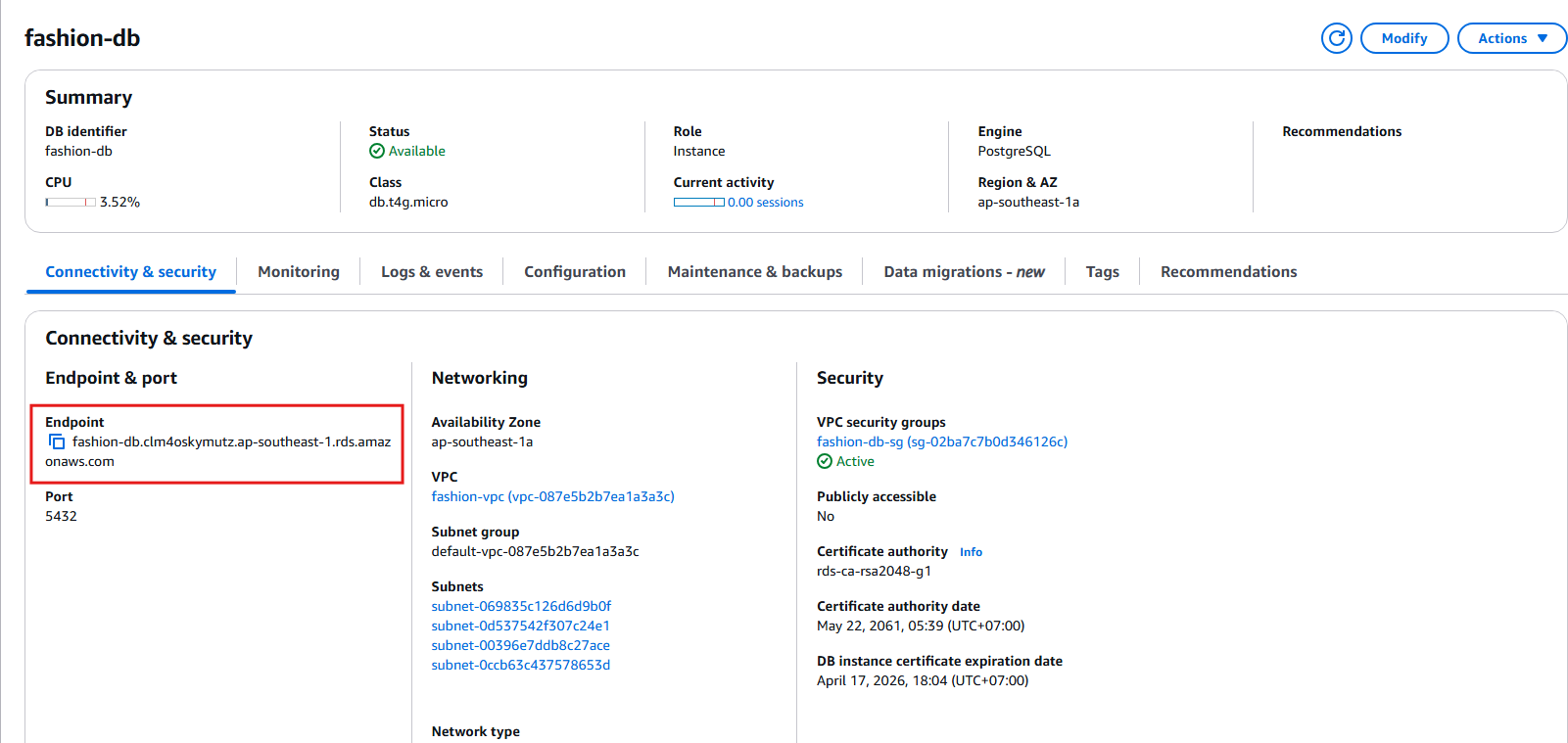
Task: Click the CPU usage progress bar
Action: click(x=71, y=203)
